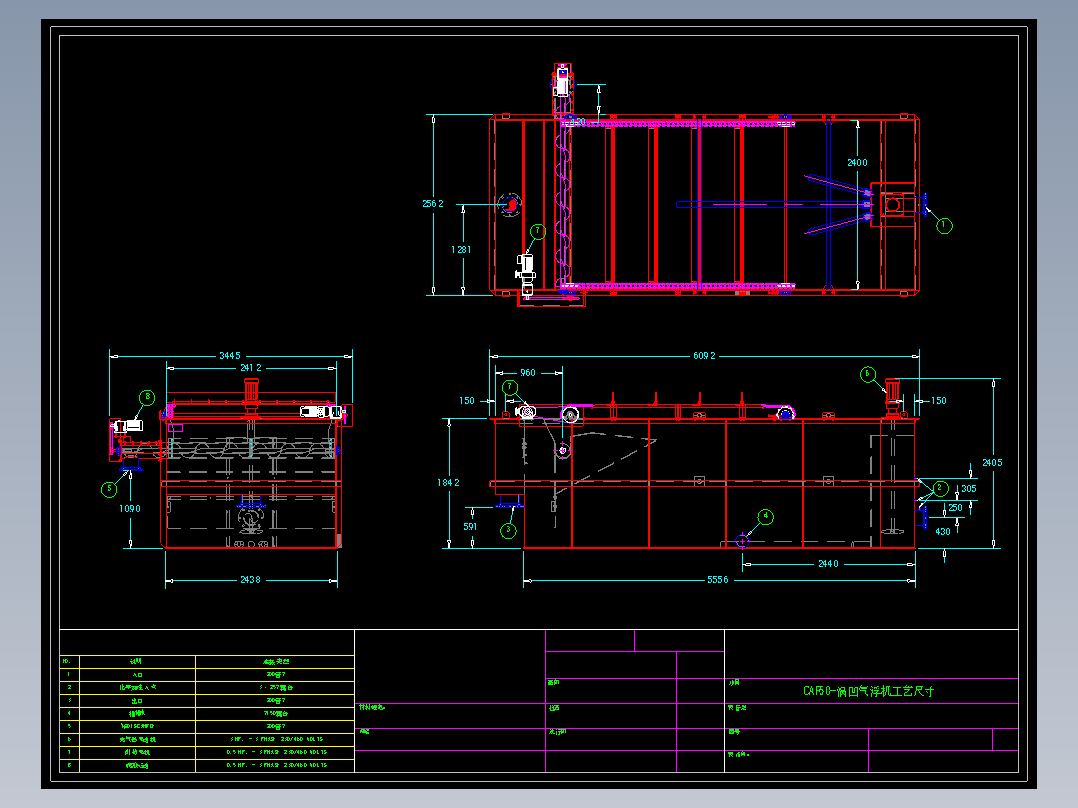Pick the 1090 height dimension text
The width and height of the screenshot is (1078, 808).
coord(129,509)
